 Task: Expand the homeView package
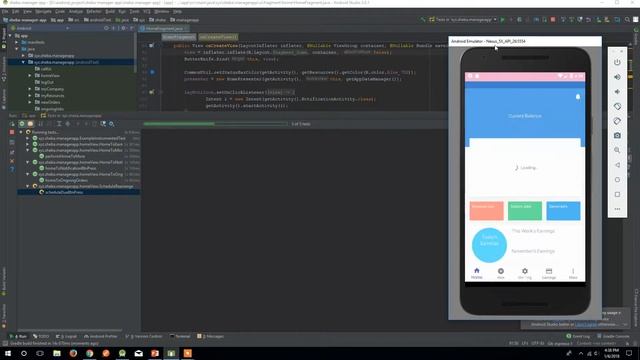pos(30,76)
